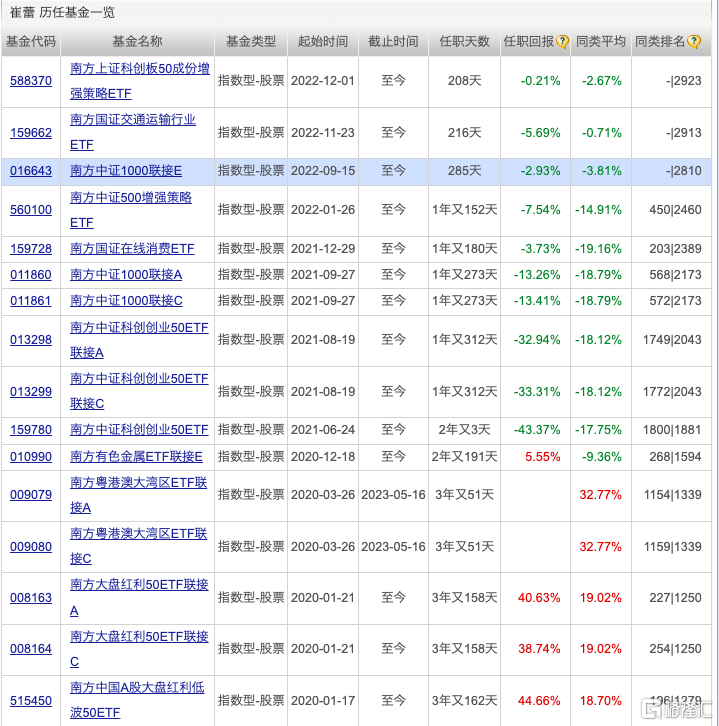719x726 pixels.
Task: Select the 216天 tenure cell
Action: [x=464, y=133]
